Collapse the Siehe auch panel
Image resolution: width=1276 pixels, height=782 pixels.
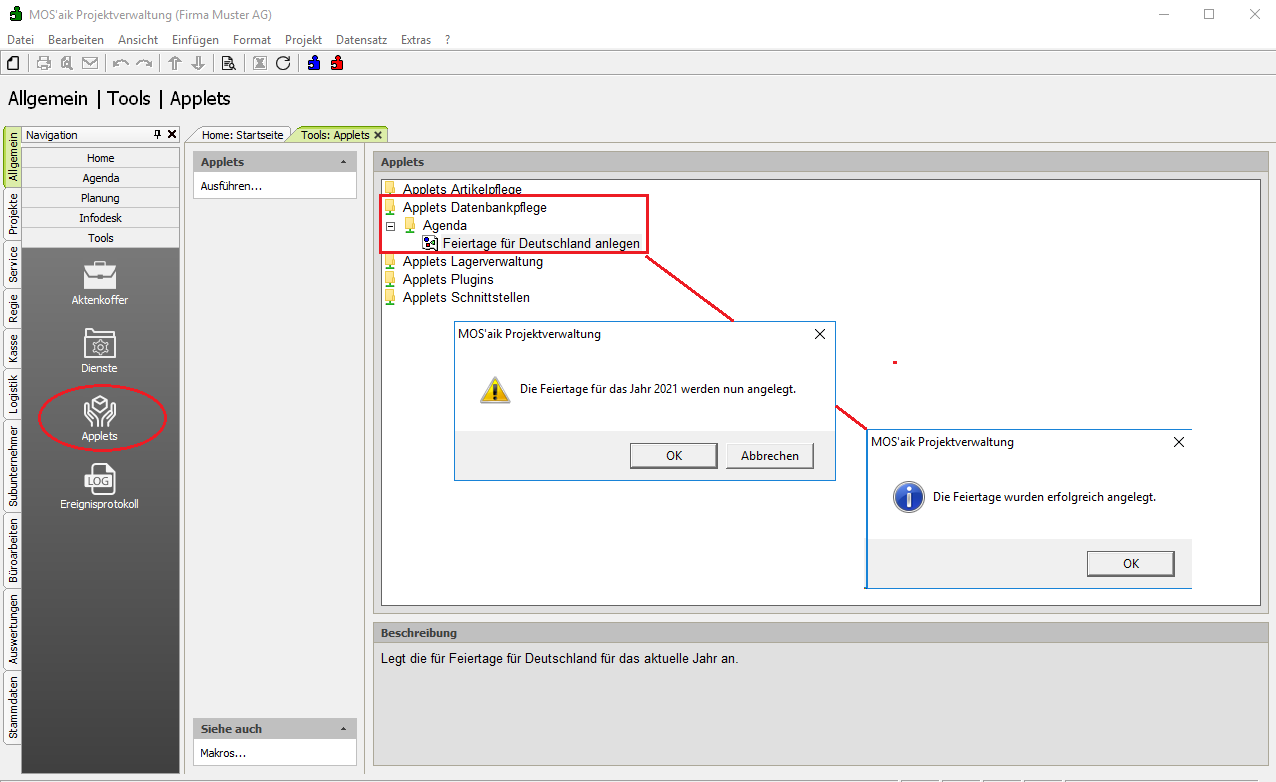(343, 729)
